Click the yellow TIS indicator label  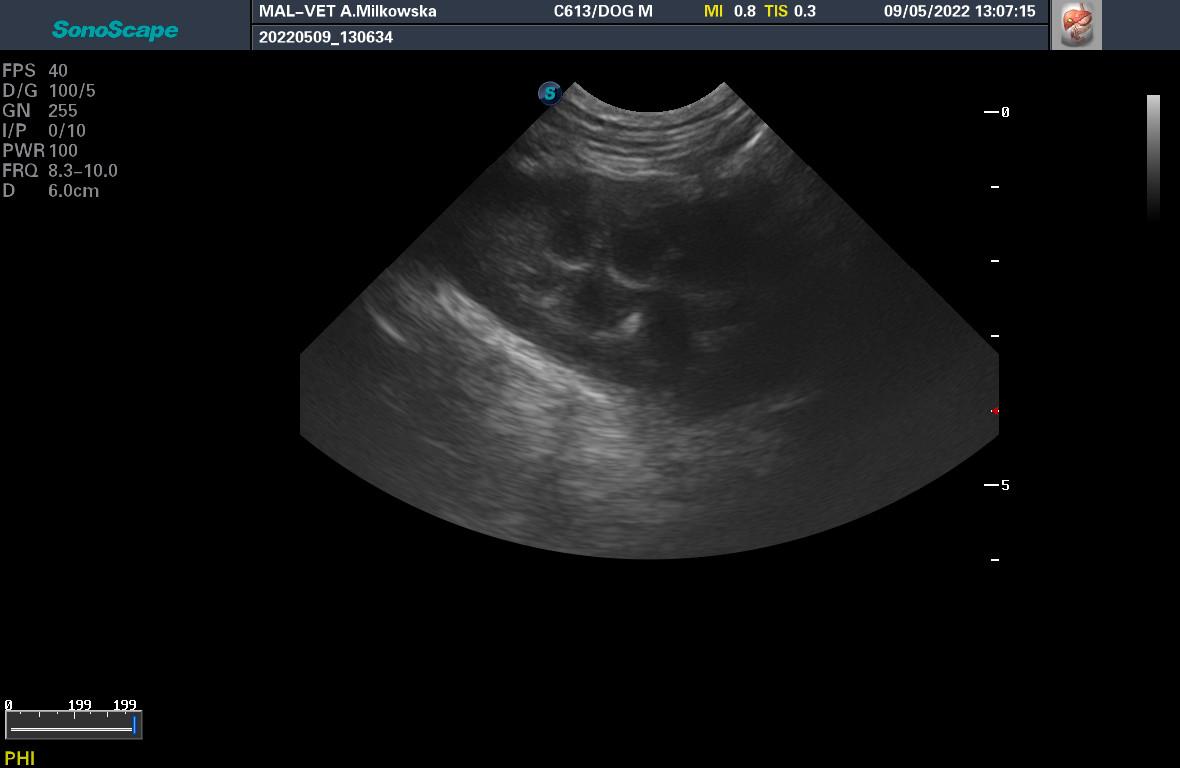(x=776, y=12)
